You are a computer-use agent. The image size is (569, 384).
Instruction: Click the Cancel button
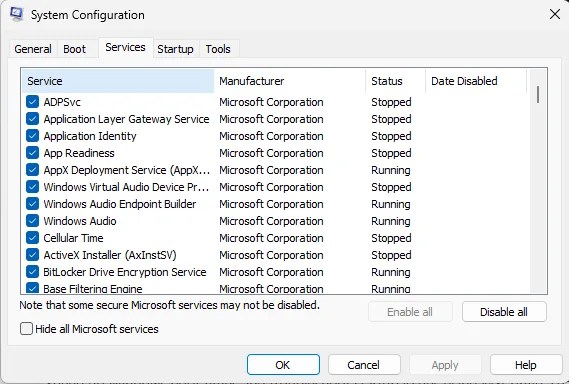coord(364,365)
